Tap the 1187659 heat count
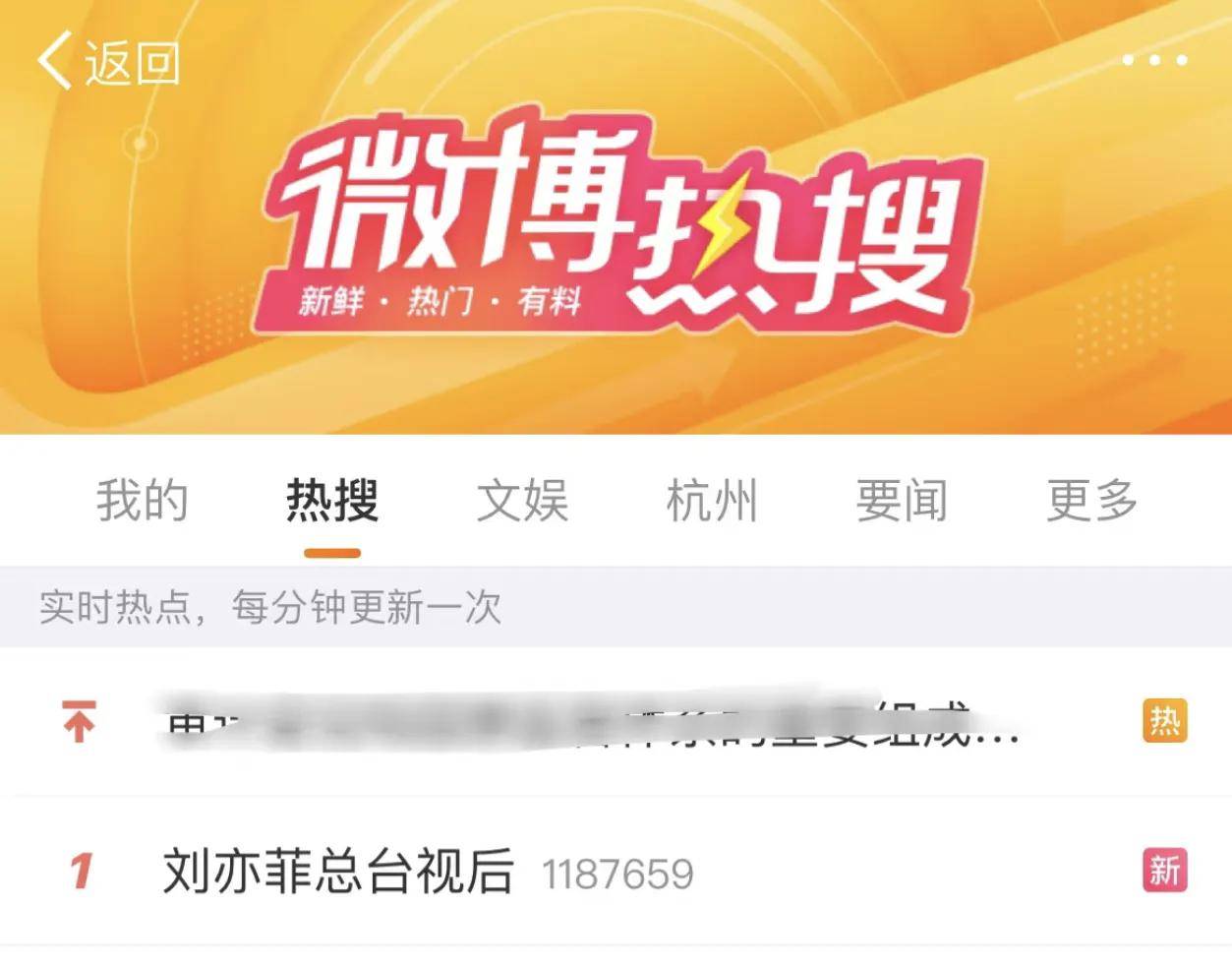Viewport: 1232px width, 968px height. click(x=617, y=874)
